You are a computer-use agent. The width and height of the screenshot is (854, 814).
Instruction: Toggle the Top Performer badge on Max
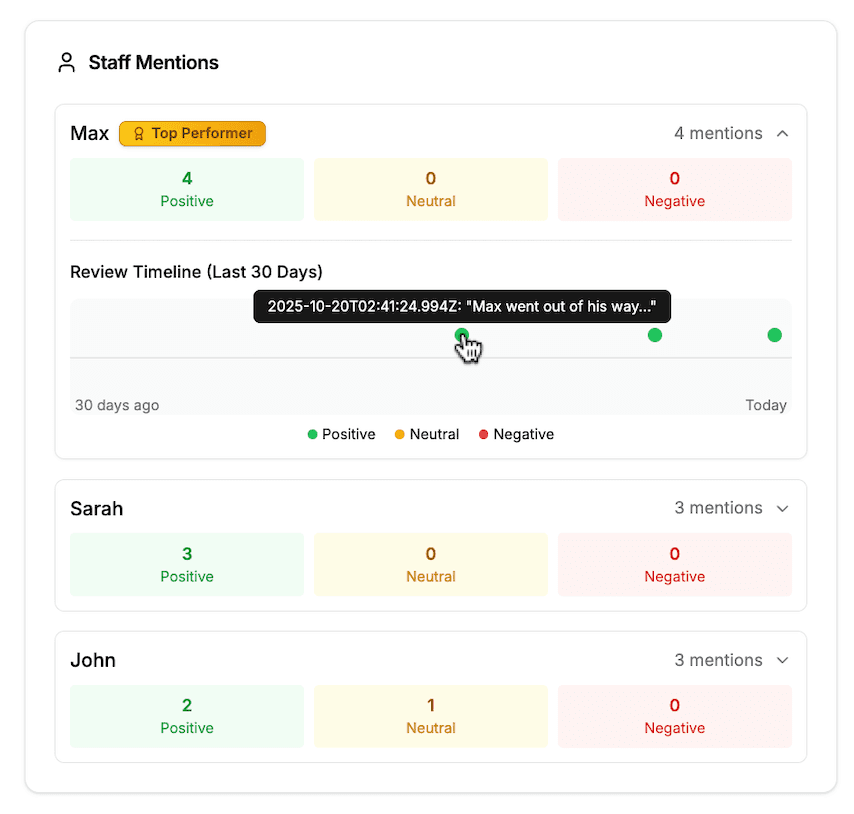[192, 133]
